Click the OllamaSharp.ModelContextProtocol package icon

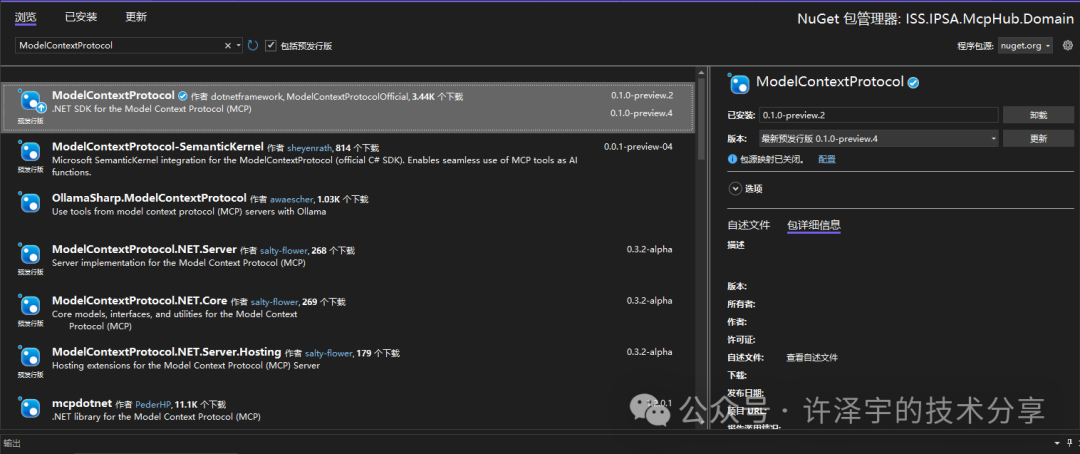tap(30, 202)
